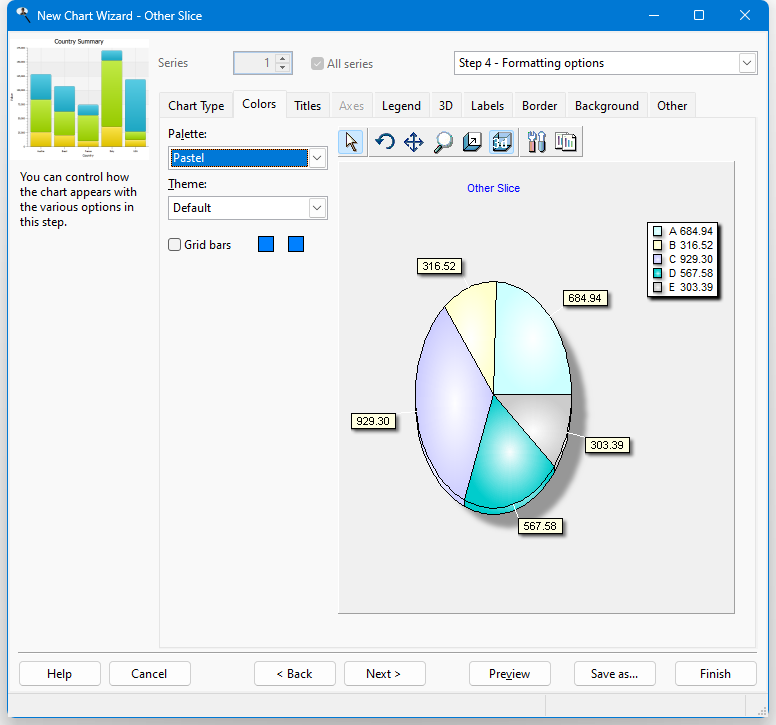The width and height of the screenshot is (776, 725).
Task: Enable the Grid bars checkbox
Action: click(174, 244)
